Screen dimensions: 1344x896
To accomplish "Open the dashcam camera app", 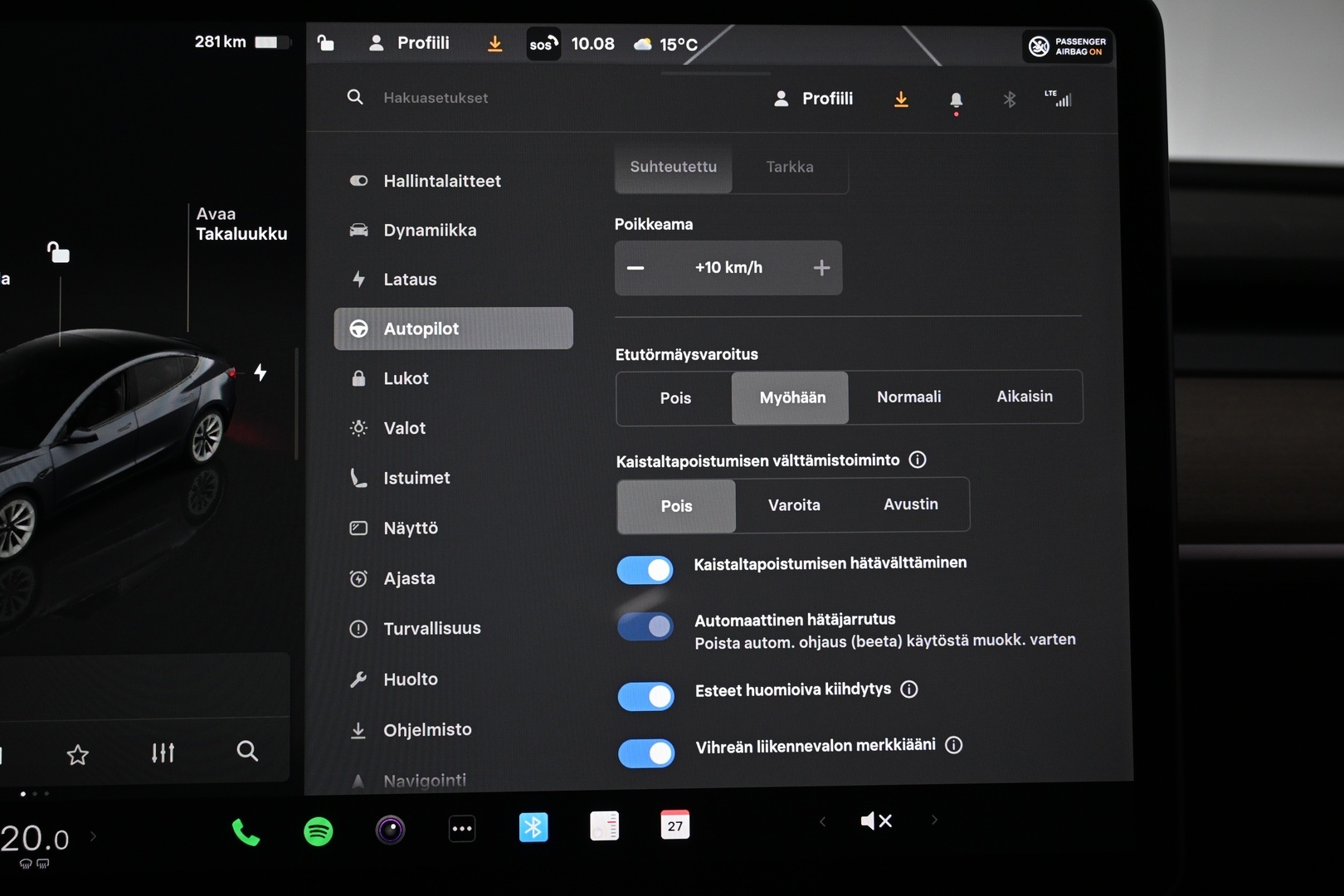I will point(390,830).
